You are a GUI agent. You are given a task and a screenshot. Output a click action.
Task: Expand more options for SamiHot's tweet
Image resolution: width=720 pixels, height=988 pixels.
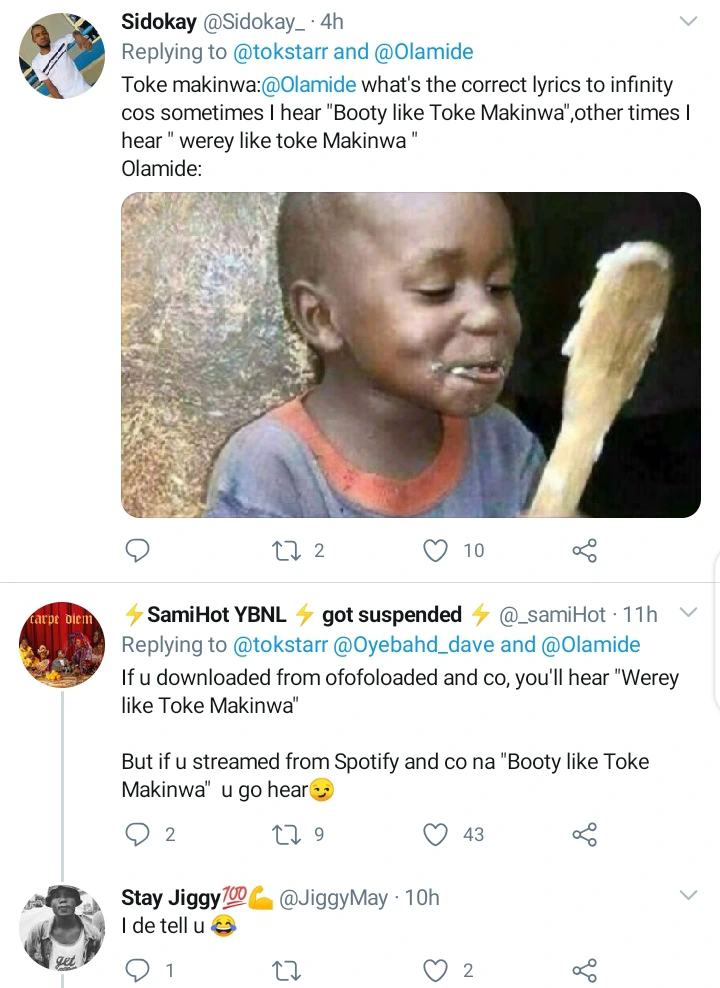coord(689,612)
